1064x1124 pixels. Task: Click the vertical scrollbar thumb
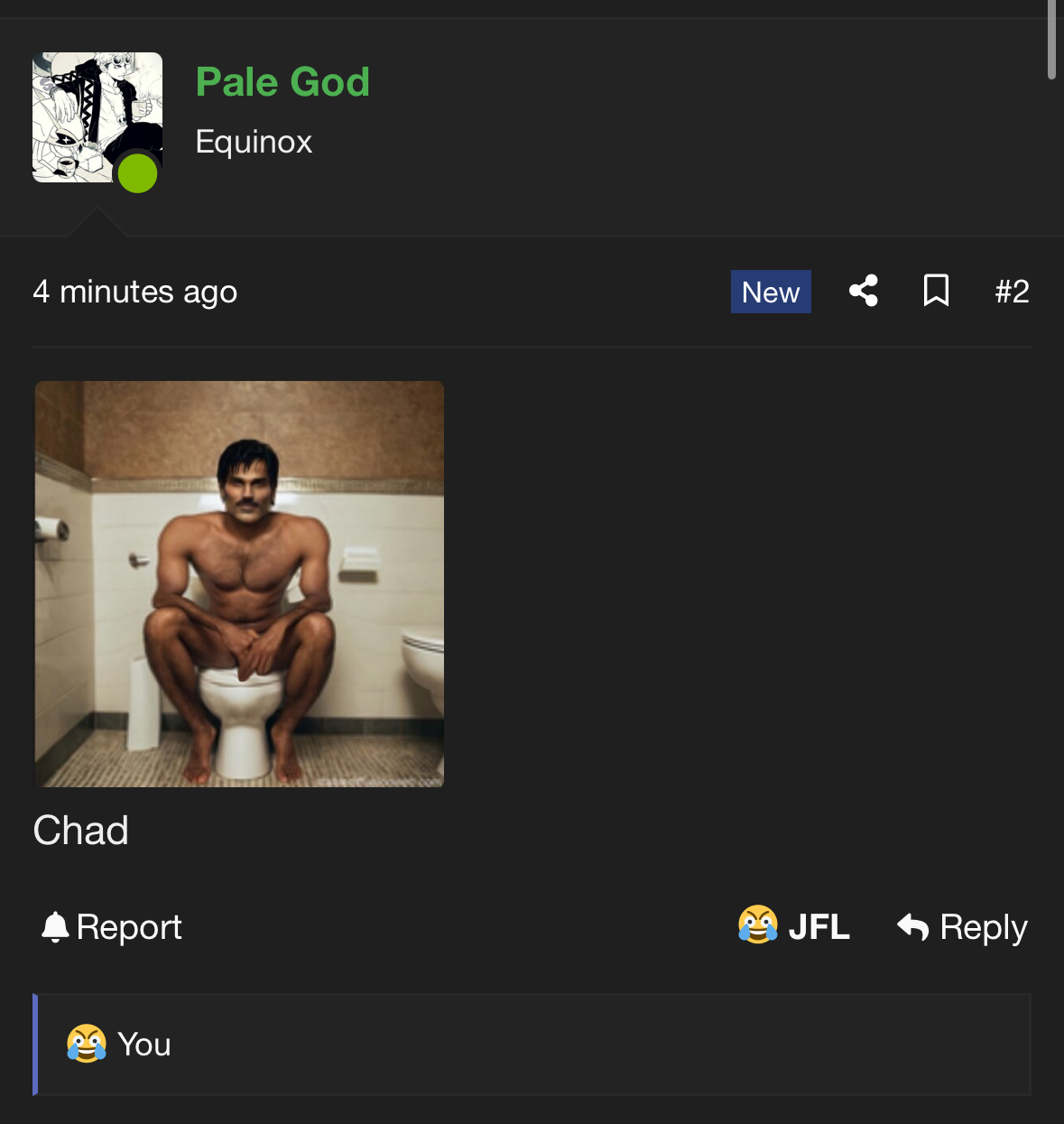[1051, 40]
